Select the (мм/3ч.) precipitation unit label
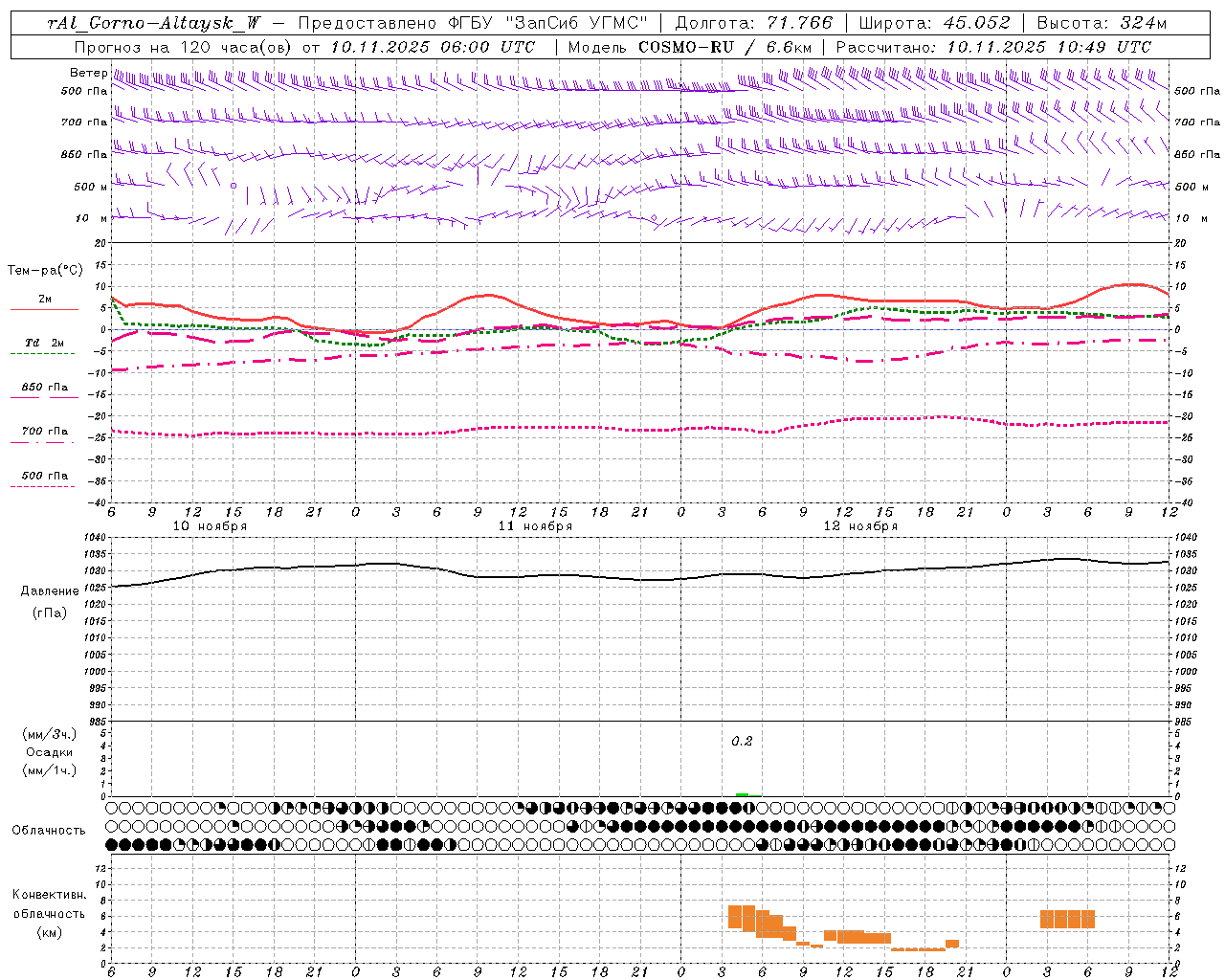 (x=50, y=734)
